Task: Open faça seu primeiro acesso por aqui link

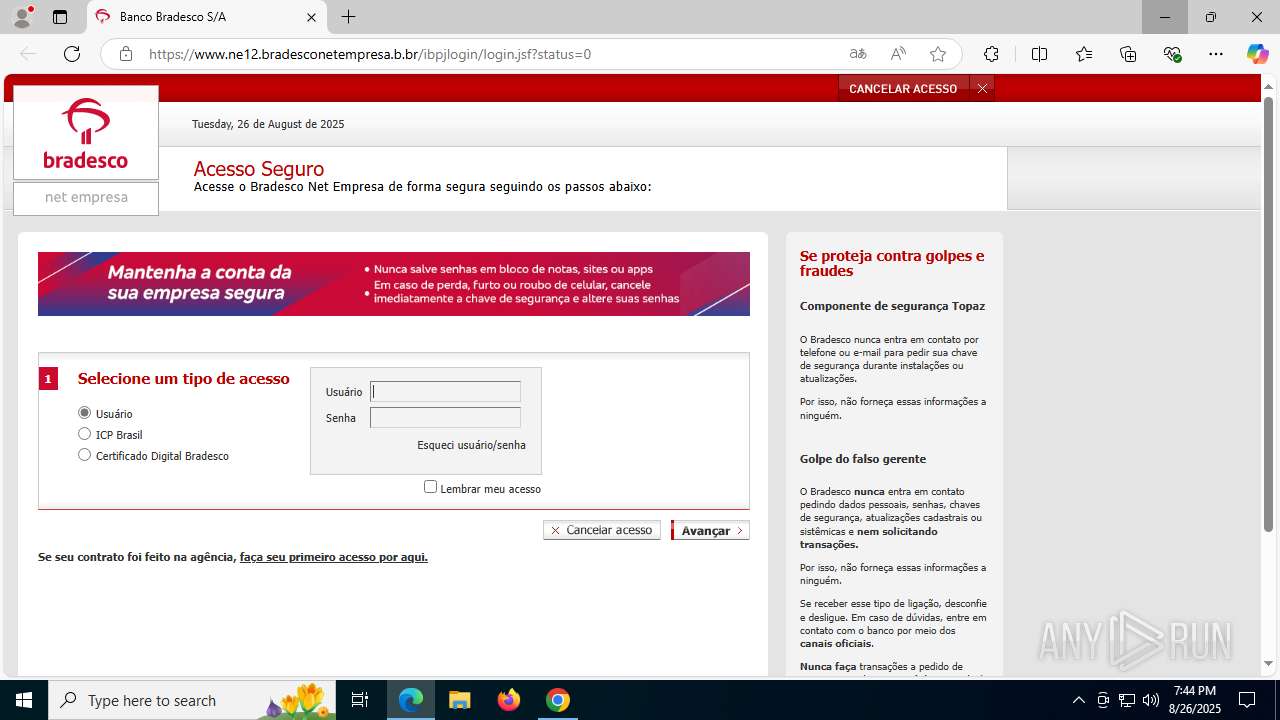Action: click(334, 557)
